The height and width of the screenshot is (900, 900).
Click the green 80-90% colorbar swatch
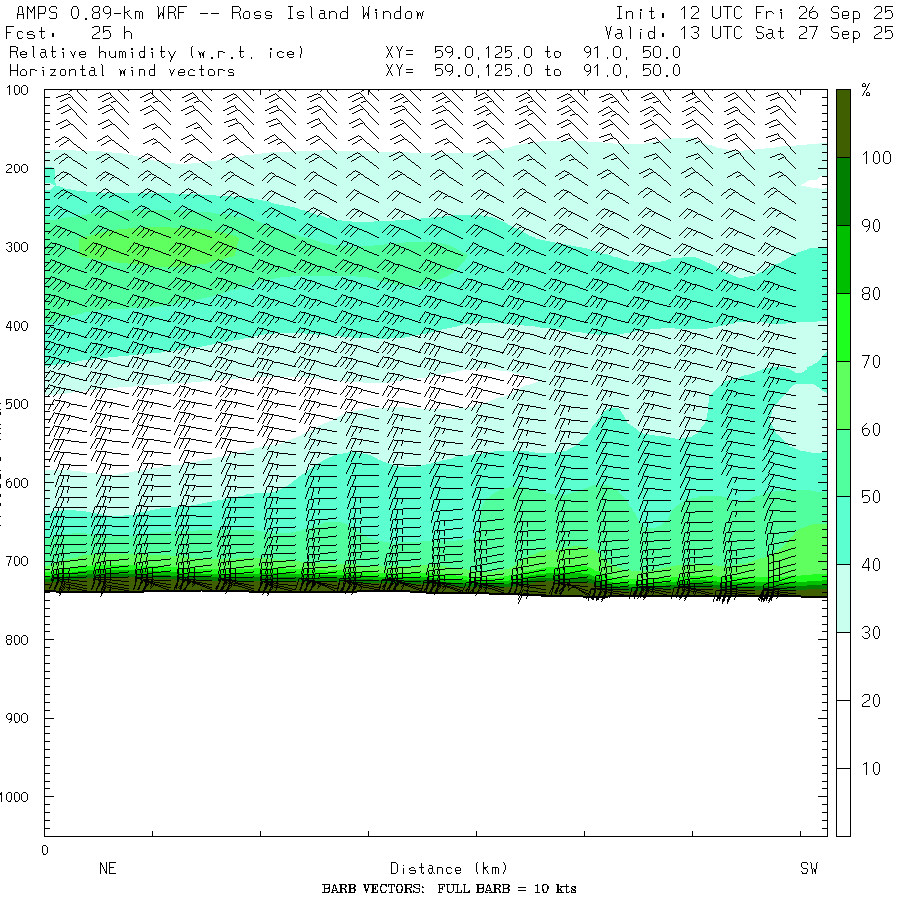click(843, 259)
